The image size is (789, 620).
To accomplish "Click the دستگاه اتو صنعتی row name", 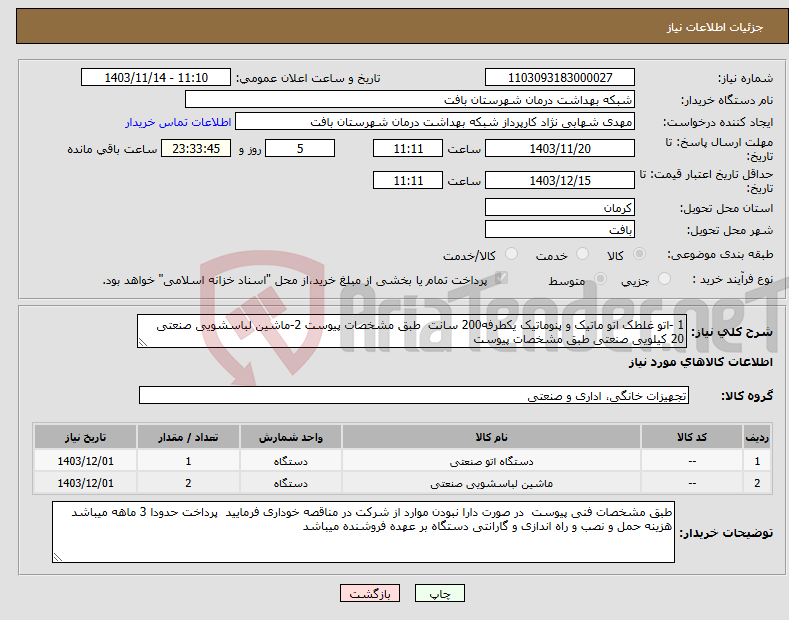I will [491, 461].
